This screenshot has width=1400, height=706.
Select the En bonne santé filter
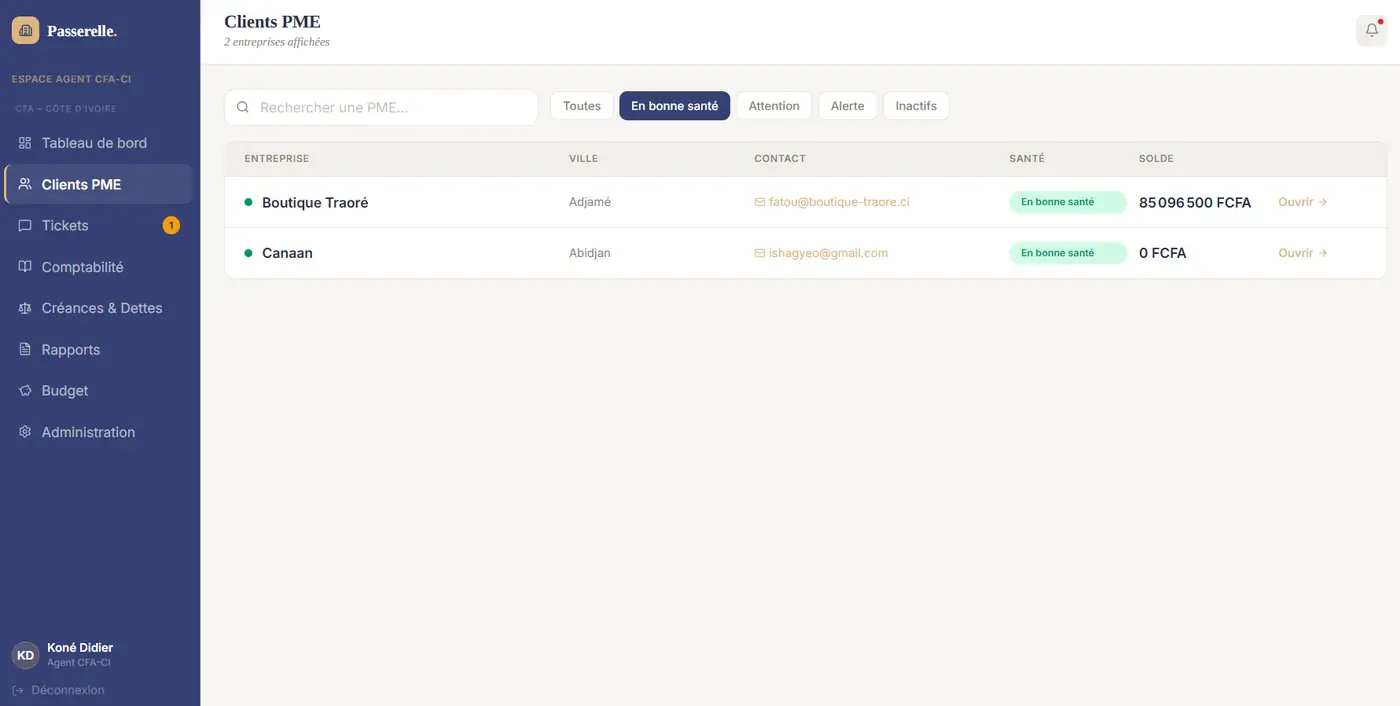point(675,106)
